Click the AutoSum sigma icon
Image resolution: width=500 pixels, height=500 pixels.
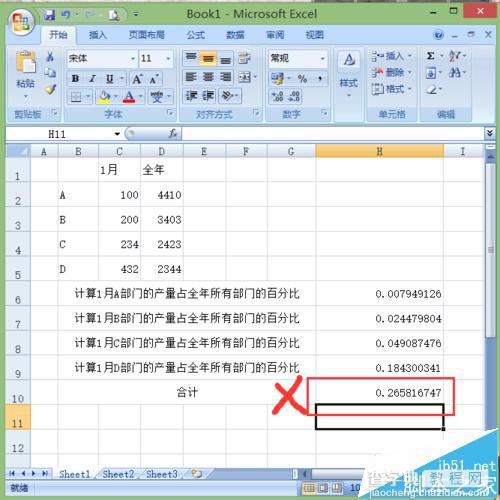click(x=430, y=56)
